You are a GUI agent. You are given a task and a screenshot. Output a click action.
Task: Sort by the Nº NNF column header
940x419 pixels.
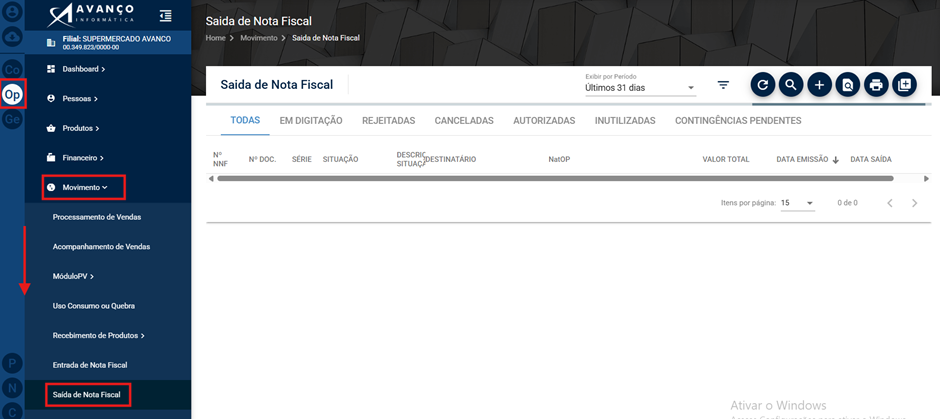(220, 159)
